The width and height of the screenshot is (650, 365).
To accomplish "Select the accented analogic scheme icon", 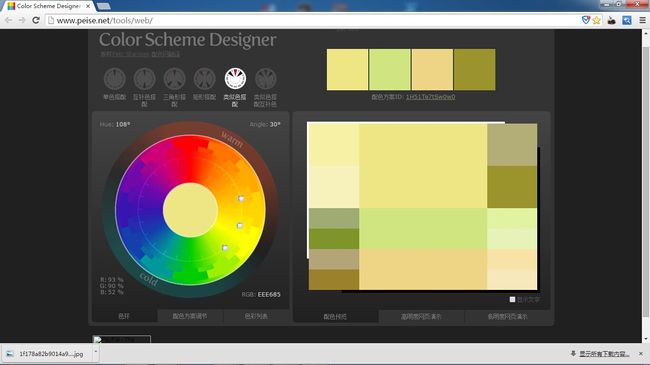I will coord(265,79).
